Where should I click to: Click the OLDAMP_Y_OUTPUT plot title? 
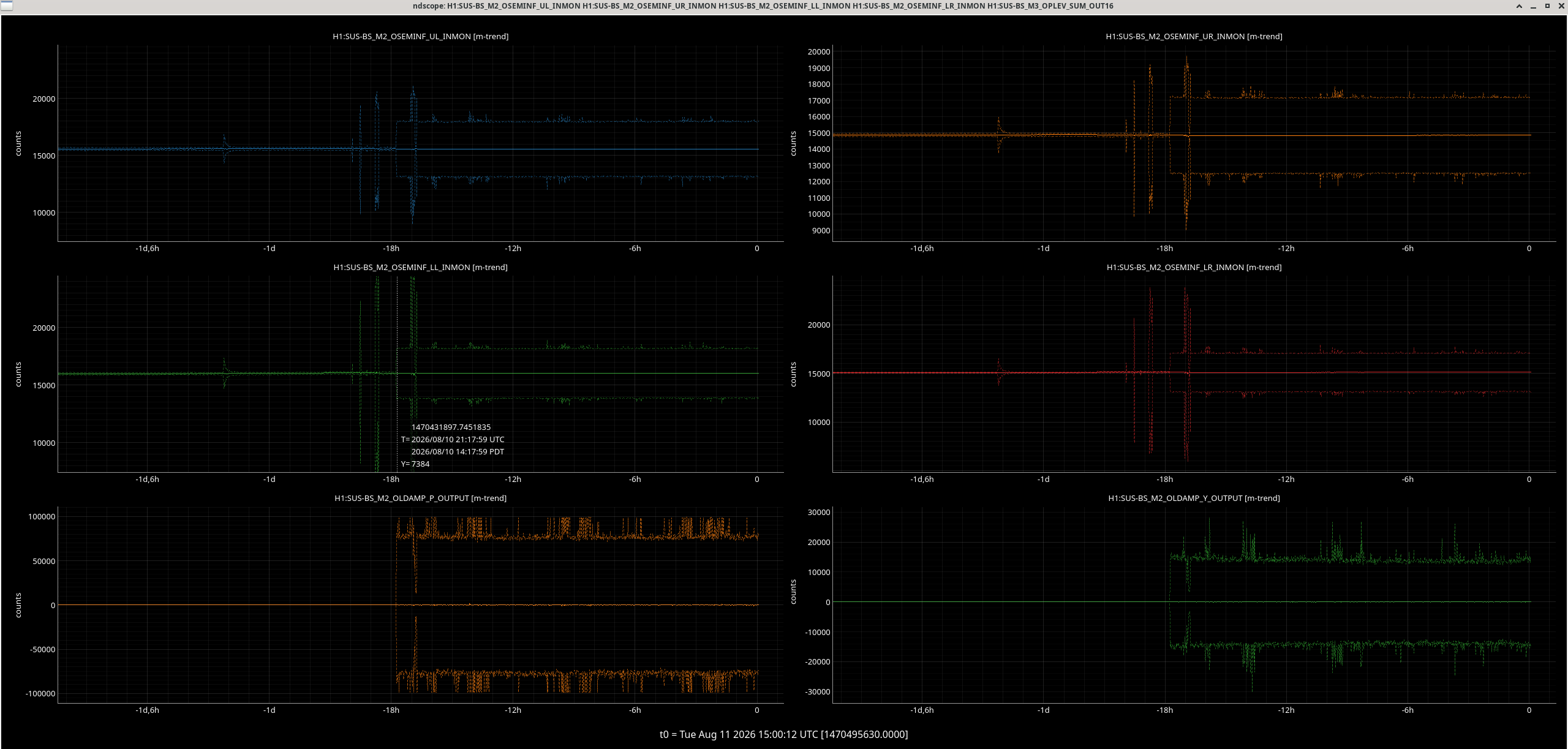click(x=1194, y=498)
